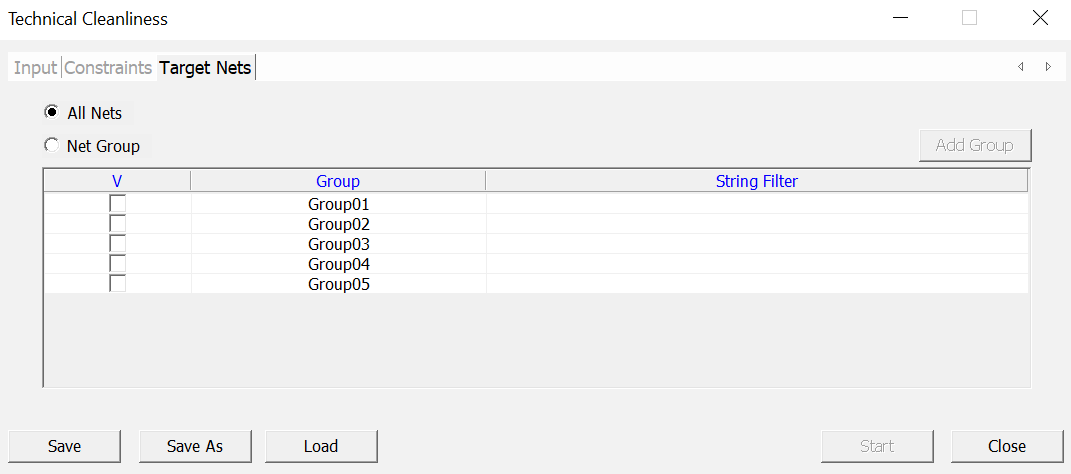This screenshot has height=474, width=1071.
Task: Minimize the Technical Cleanliness window
Action: [x=901, y=18]
